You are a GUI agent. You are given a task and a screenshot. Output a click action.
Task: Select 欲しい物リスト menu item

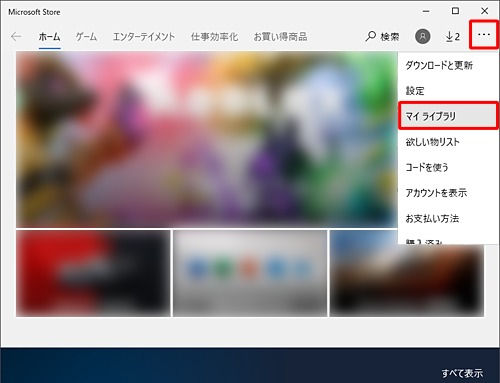click(448, 142)
